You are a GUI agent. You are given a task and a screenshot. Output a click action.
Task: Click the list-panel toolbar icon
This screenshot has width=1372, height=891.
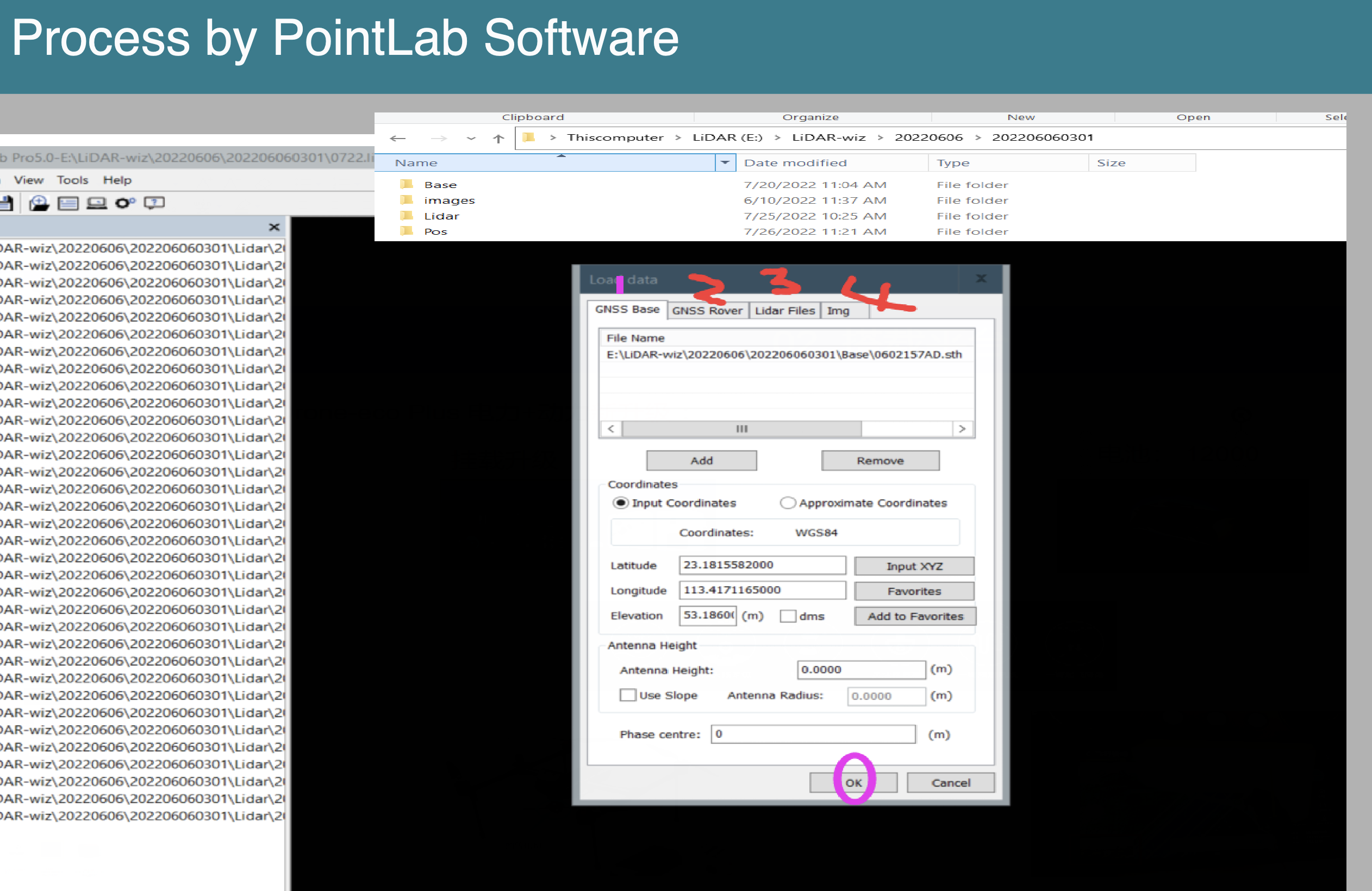pyautogui.click(x=68, y=203)
